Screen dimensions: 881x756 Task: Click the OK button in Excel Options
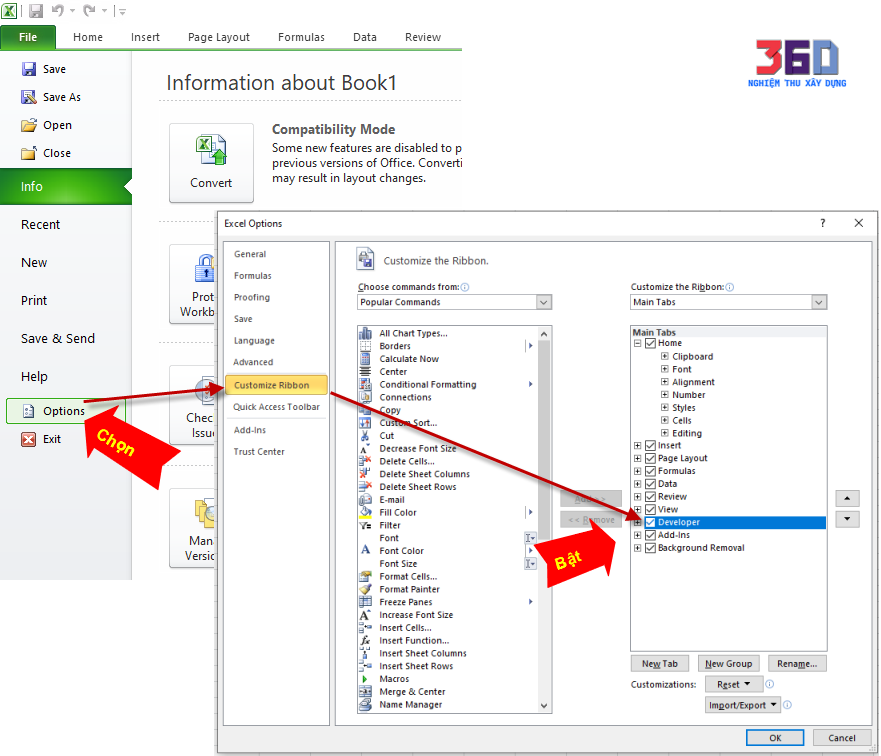775,737
